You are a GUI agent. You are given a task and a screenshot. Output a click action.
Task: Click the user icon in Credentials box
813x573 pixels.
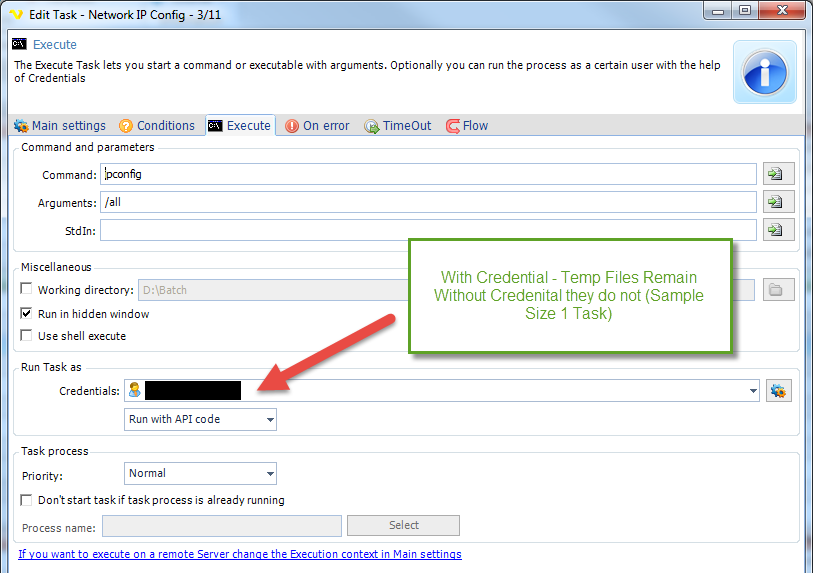[x=135, y=391]
